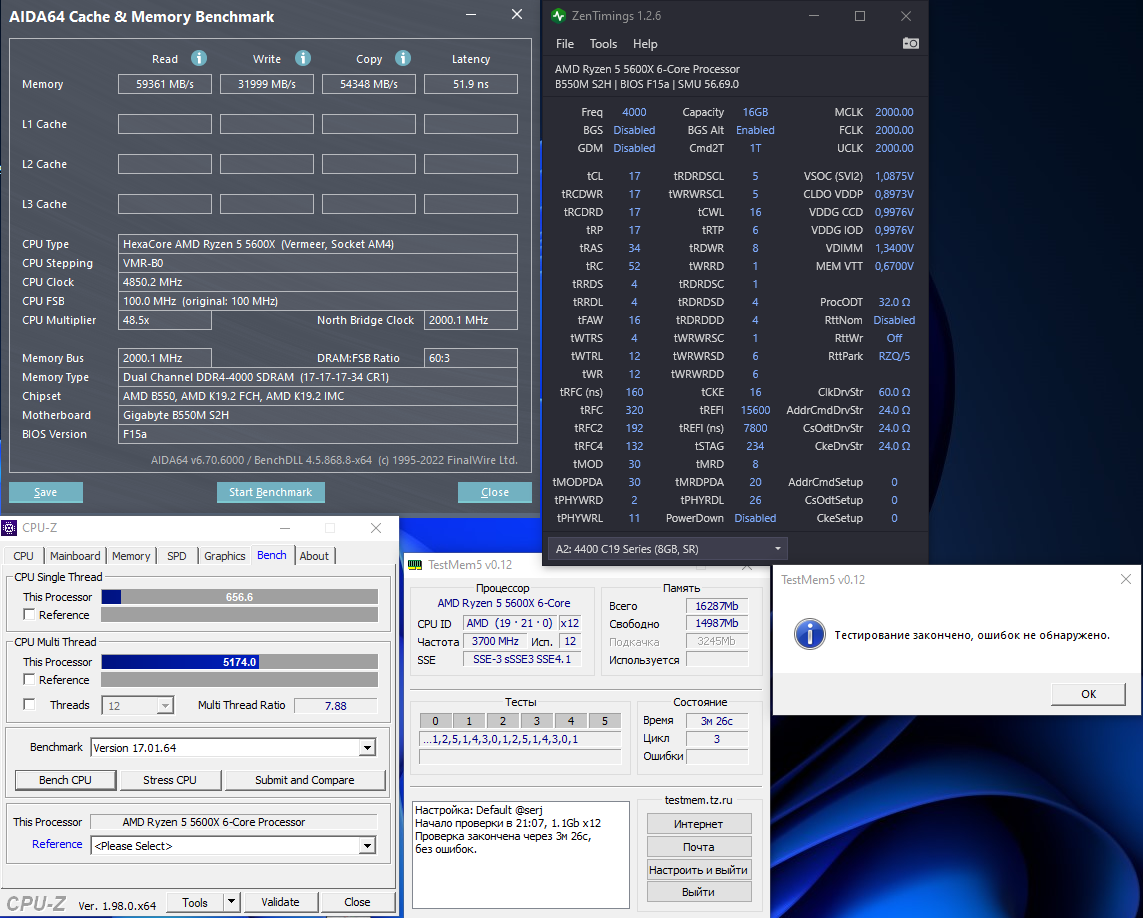Click the blue information icon in dialog
1143x918 pixels.
[809, 634]
